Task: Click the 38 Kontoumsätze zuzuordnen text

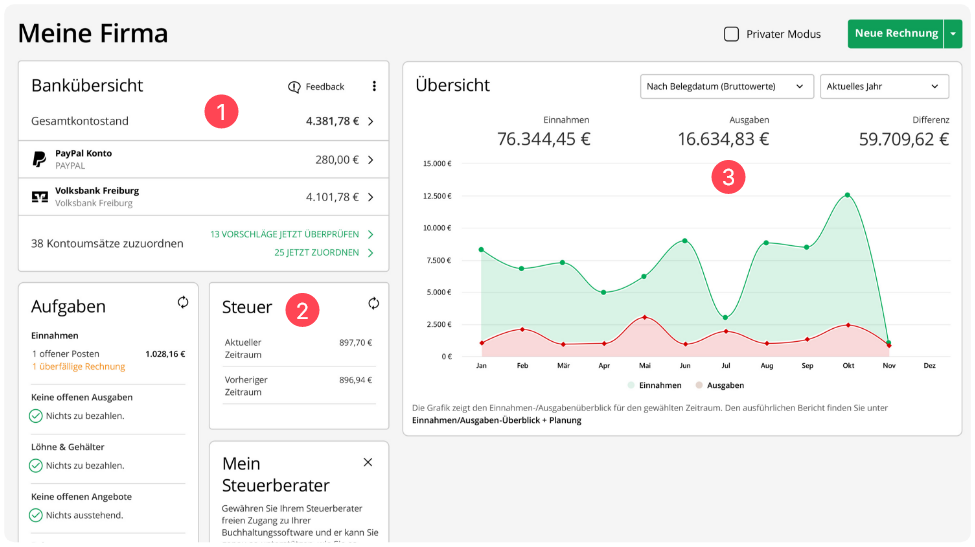Action: (x=107, y=244)
